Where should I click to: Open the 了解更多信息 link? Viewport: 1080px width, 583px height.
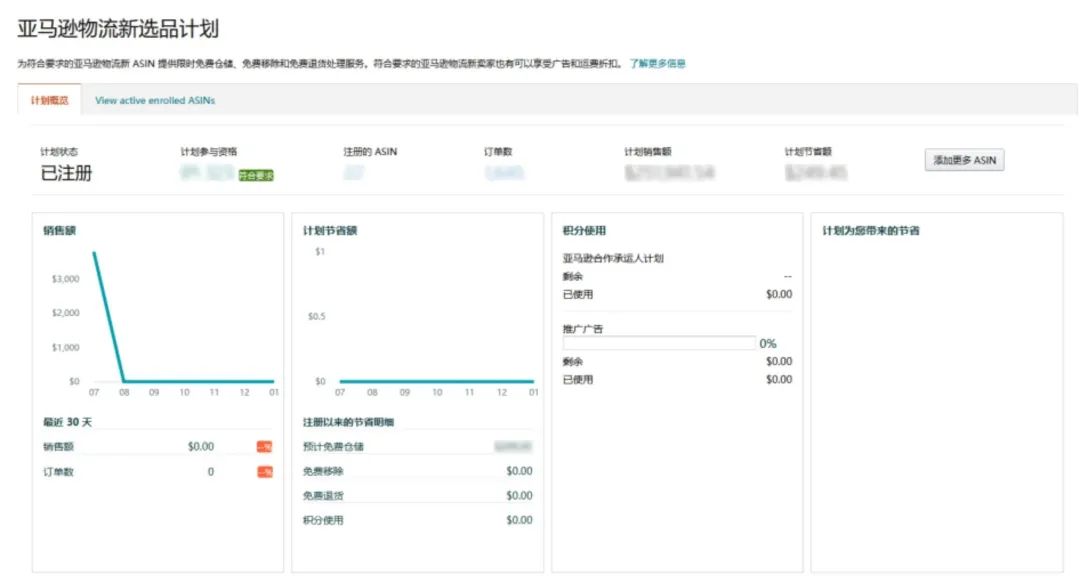click(655, 62)
